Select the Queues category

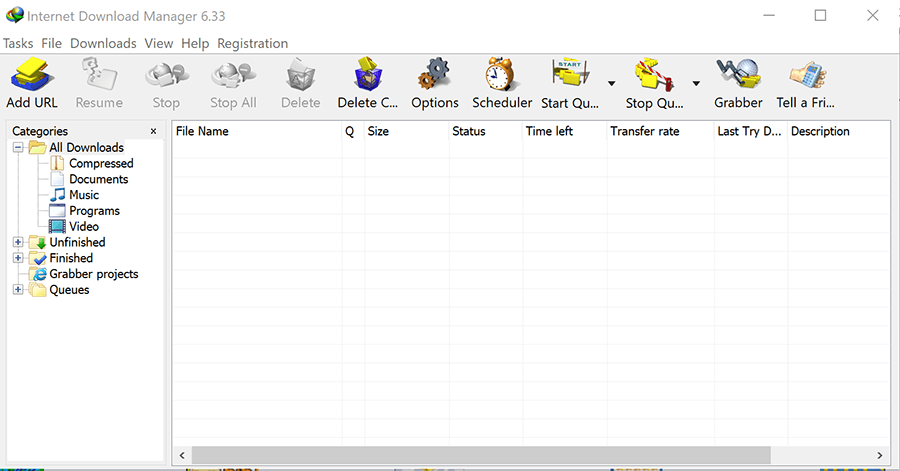point(69,290)
